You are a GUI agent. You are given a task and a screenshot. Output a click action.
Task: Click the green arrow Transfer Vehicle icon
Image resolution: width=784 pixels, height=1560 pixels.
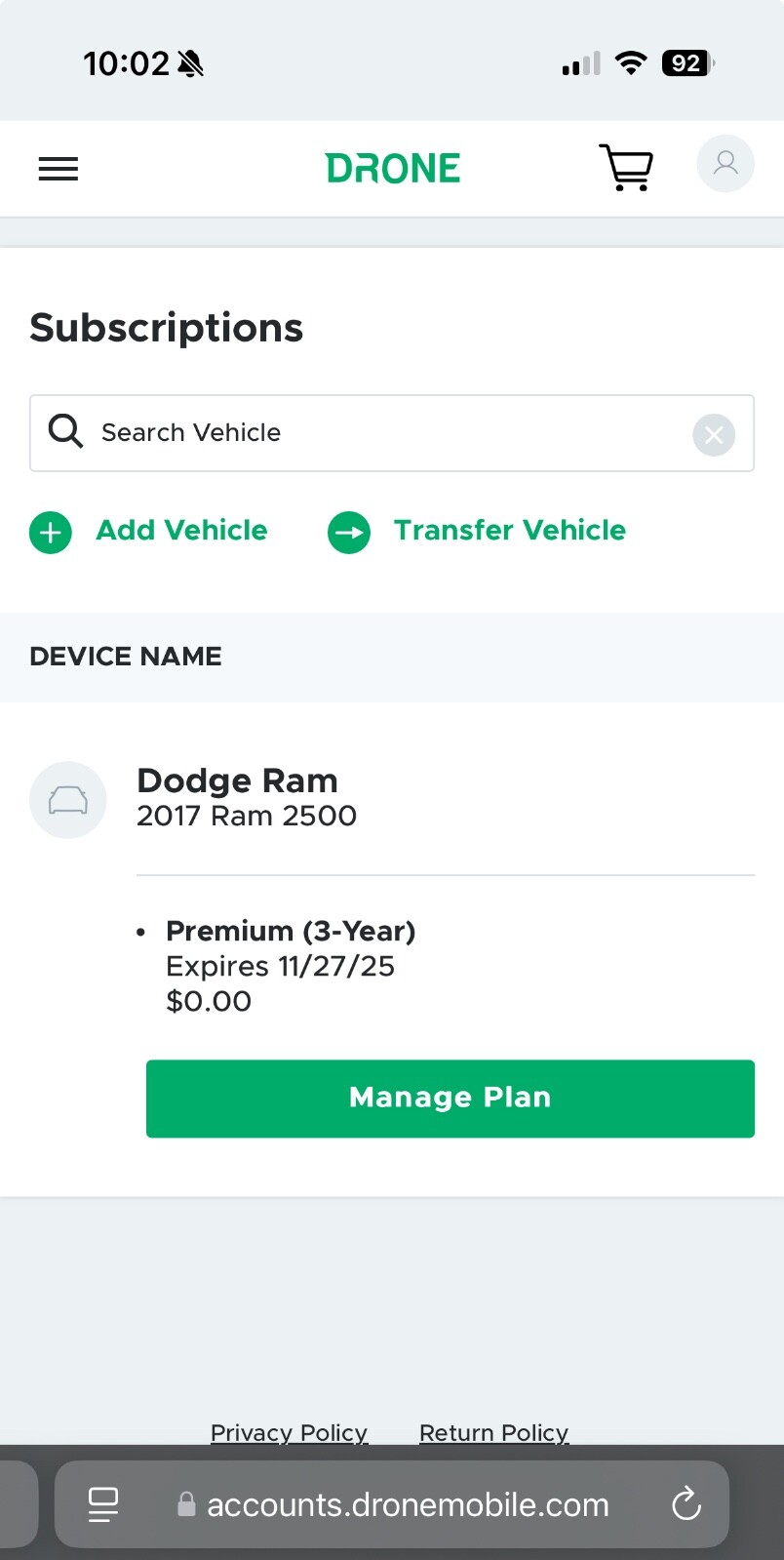point(349,533)
